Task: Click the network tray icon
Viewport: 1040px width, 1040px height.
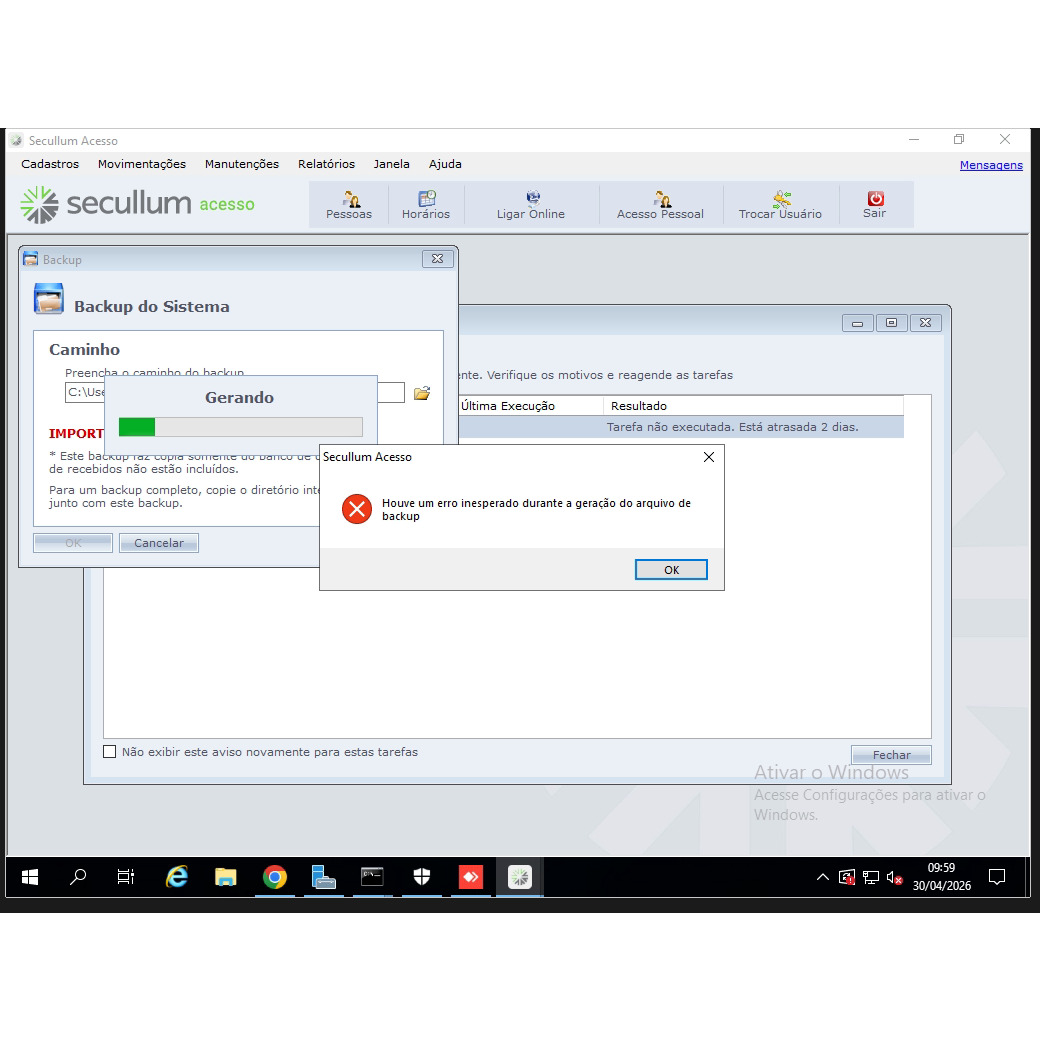Action: coord(871,878)
